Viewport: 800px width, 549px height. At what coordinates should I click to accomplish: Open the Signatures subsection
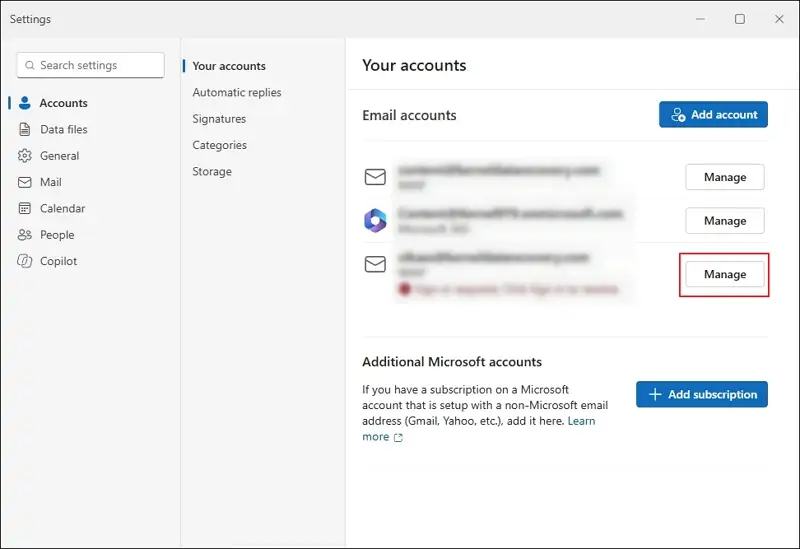[219, 119]
